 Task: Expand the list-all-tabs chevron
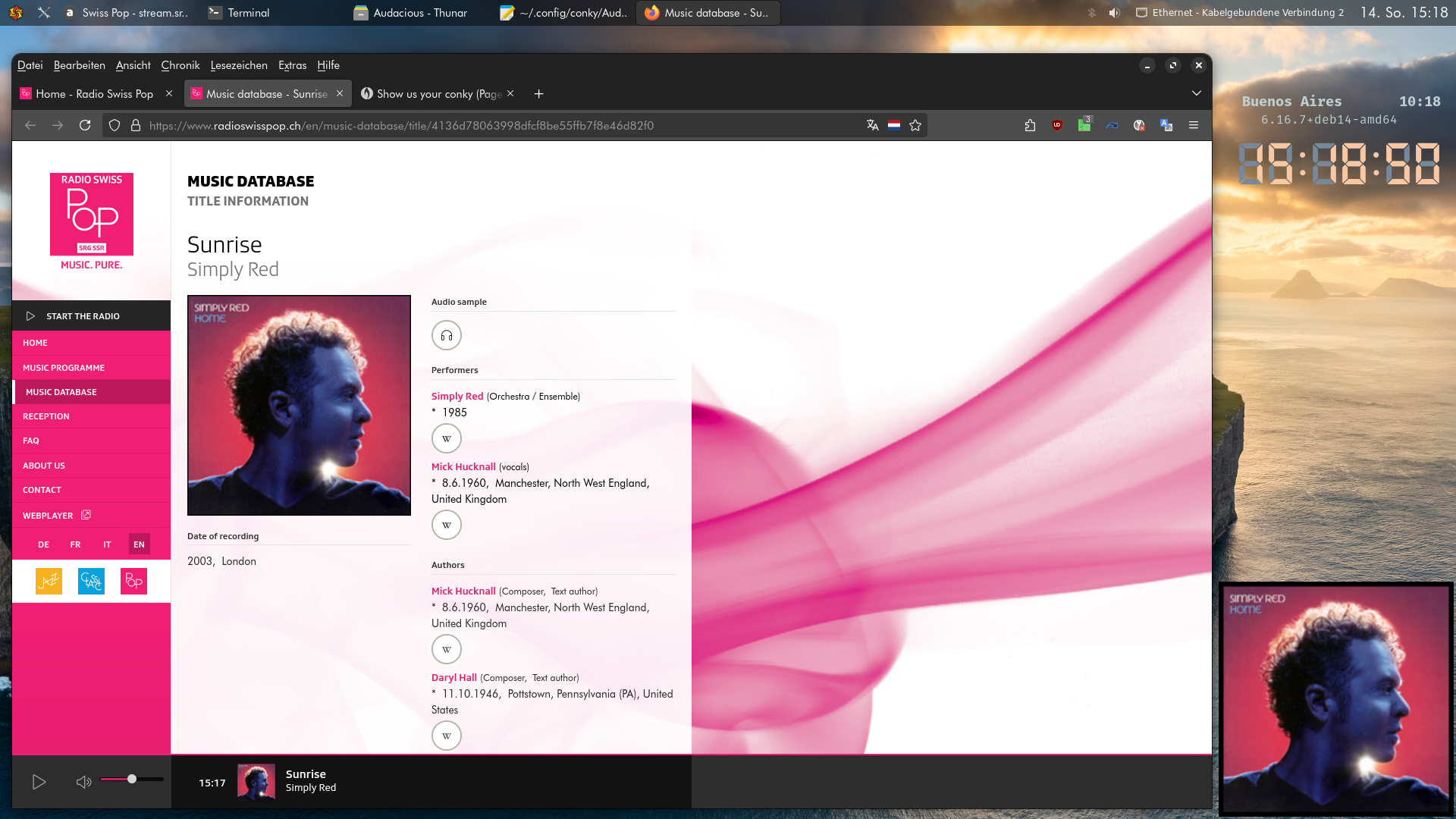[x=1196, y=93]
